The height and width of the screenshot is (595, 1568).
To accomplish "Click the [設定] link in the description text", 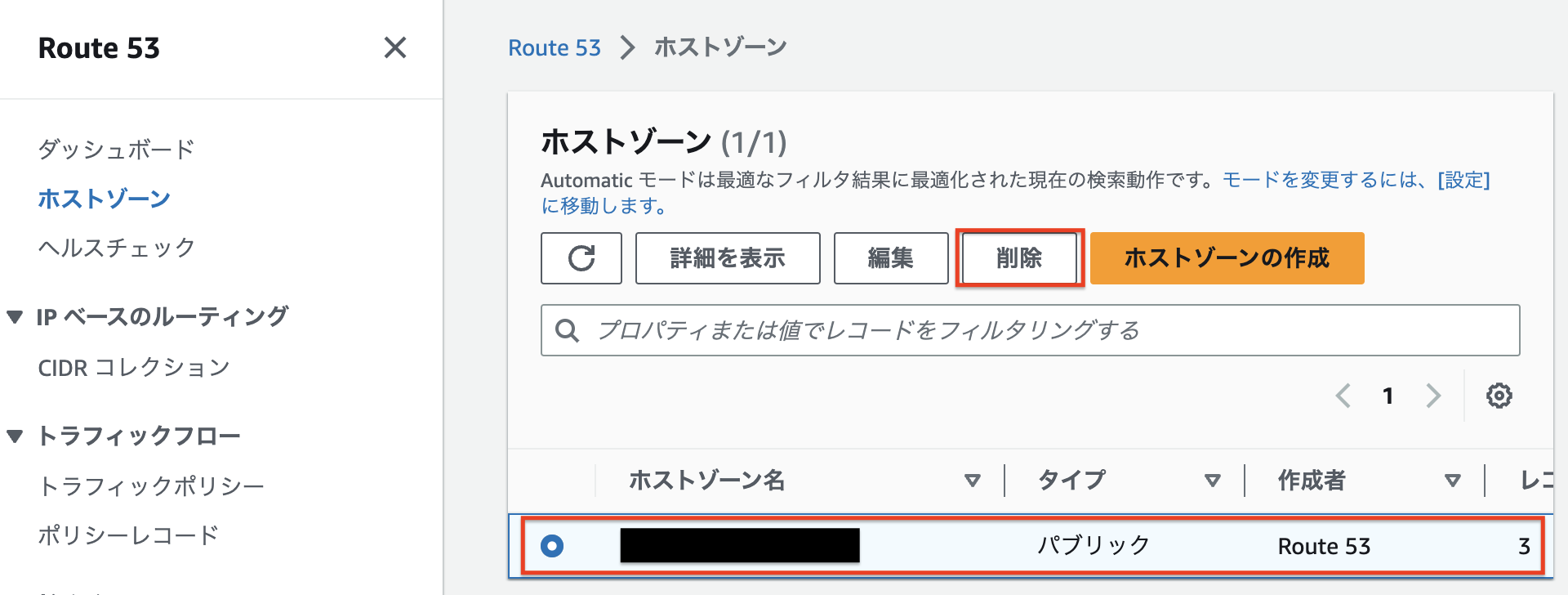I will point(1463,180).
